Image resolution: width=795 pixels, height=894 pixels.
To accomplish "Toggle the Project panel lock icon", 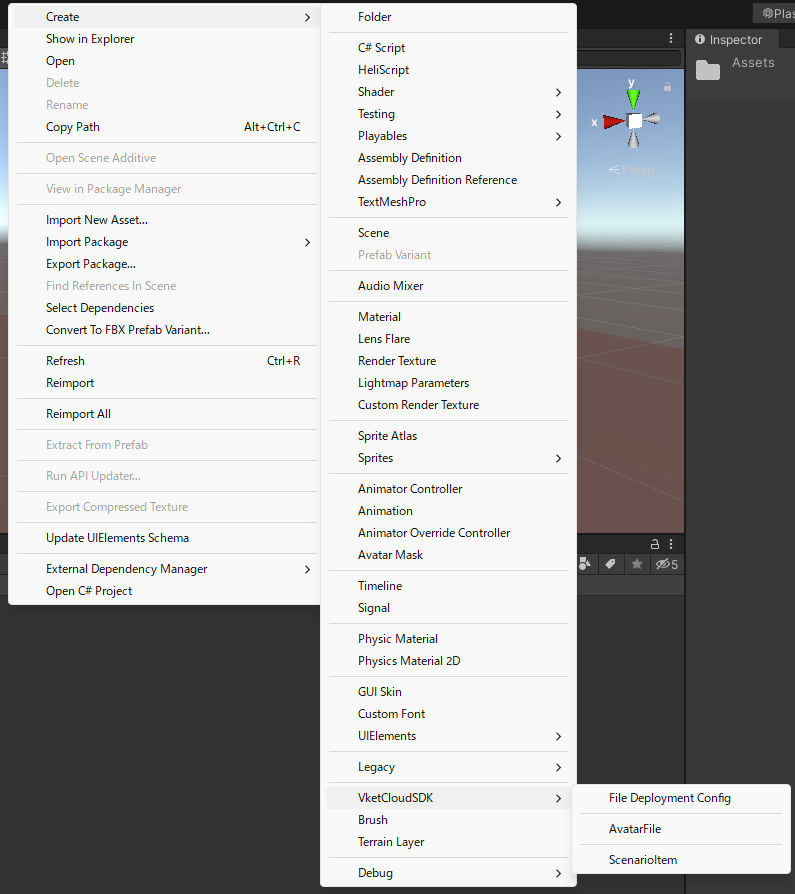I will (x=655, y=544).
